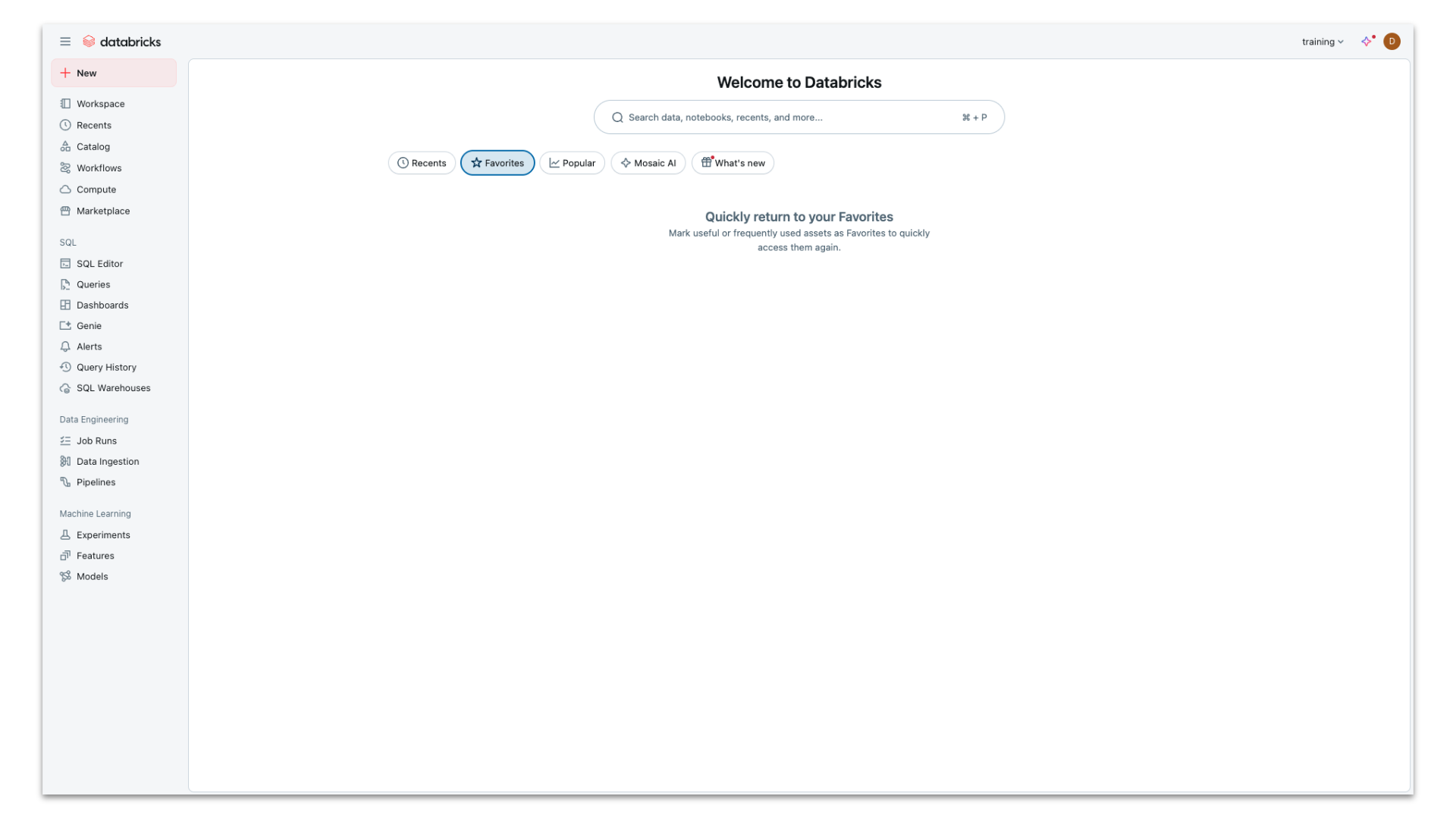Switch to the Mosaic AI tab

648,163
